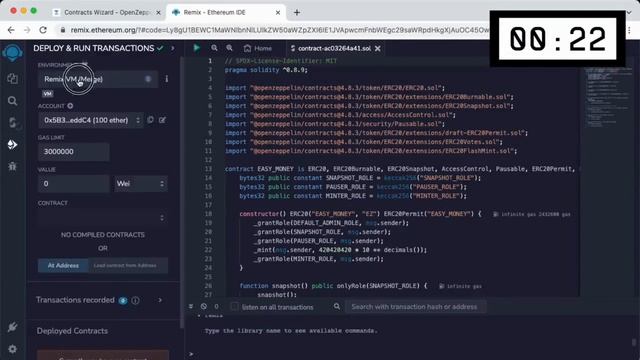Collapse the Deploy & Run panel with the arrow
Image resolution: width=640 pixels, height=360 pixels.
(173, 48)
